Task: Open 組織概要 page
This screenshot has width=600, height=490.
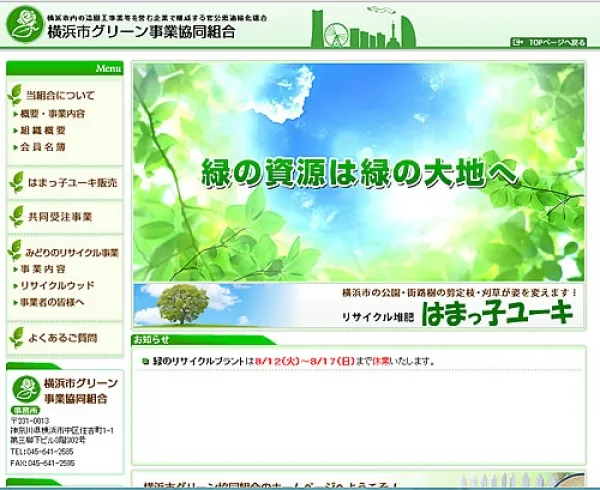Action: coord(43,130)
